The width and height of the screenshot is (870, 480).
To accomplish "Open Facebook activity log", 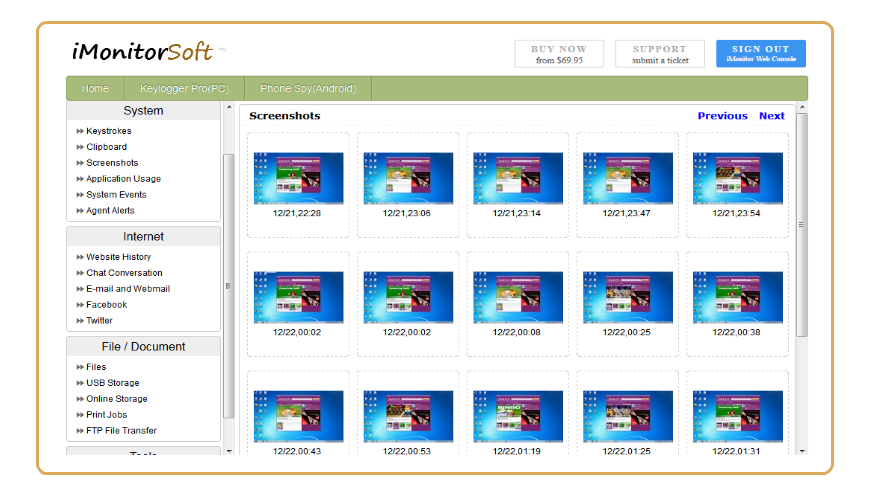I will pos(107,305).
